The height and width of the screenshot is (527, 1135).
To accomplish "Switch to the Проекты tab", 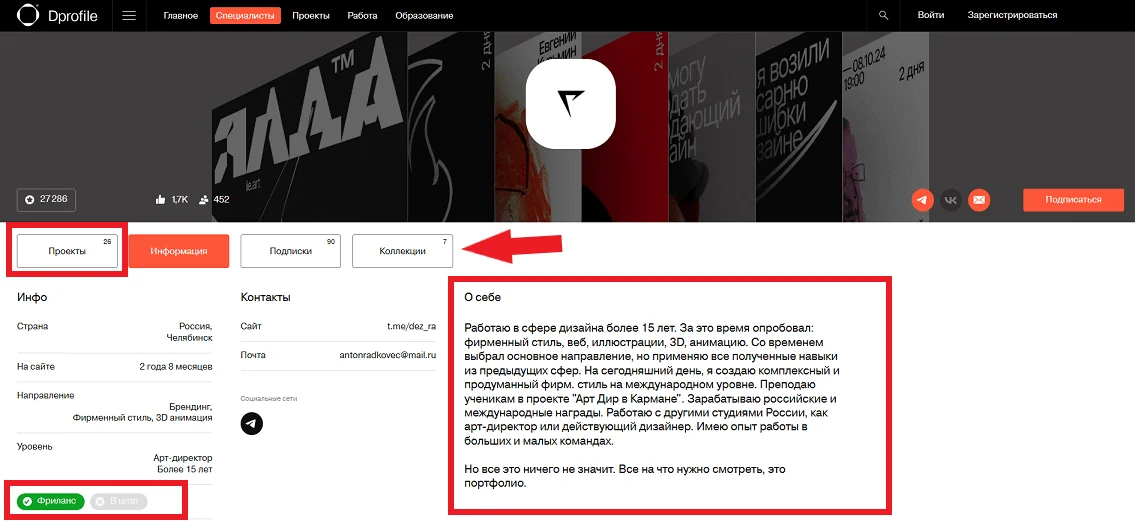I will (67, 251).
